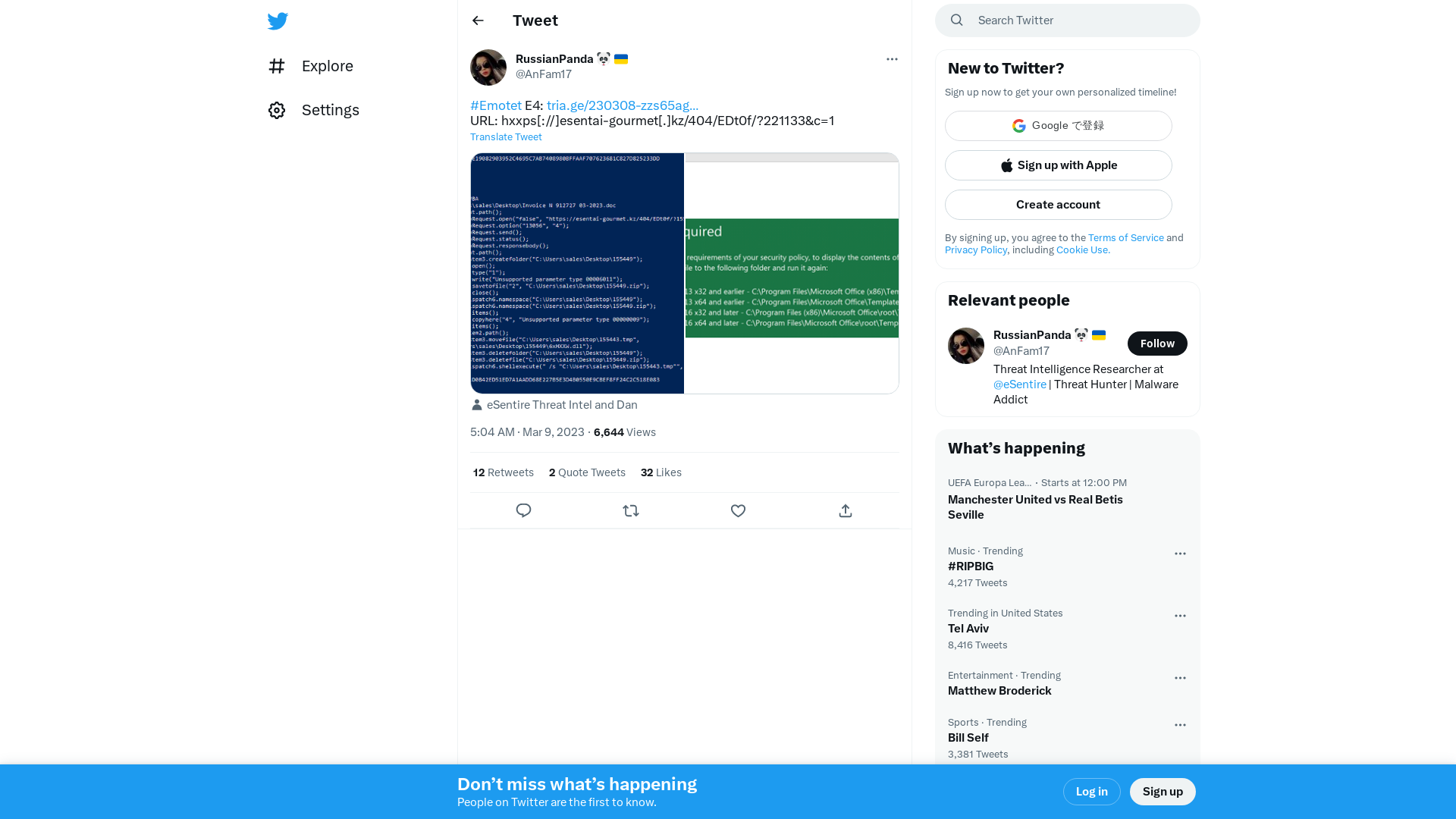
Task: Click the search magnifier icon in searchbar
Action: coord(956,20)
